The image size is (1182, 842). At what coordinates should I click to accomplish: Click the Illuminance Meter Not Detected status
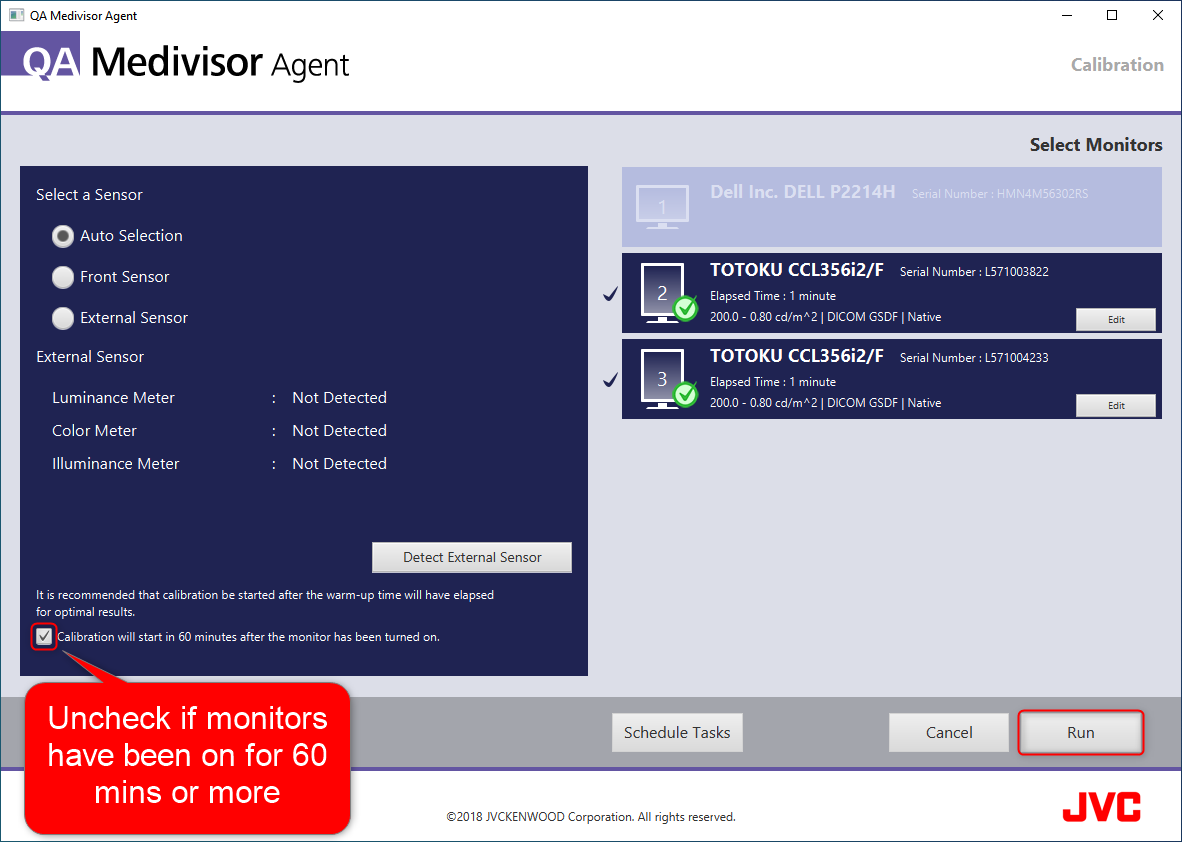tap(339, 464)
